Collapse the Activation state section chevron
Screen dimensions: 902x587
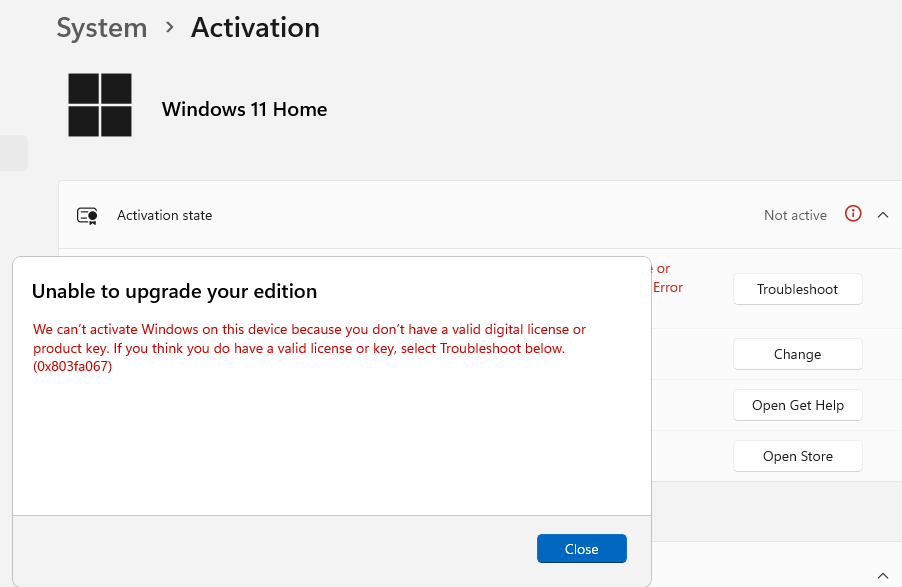[883, 214]
